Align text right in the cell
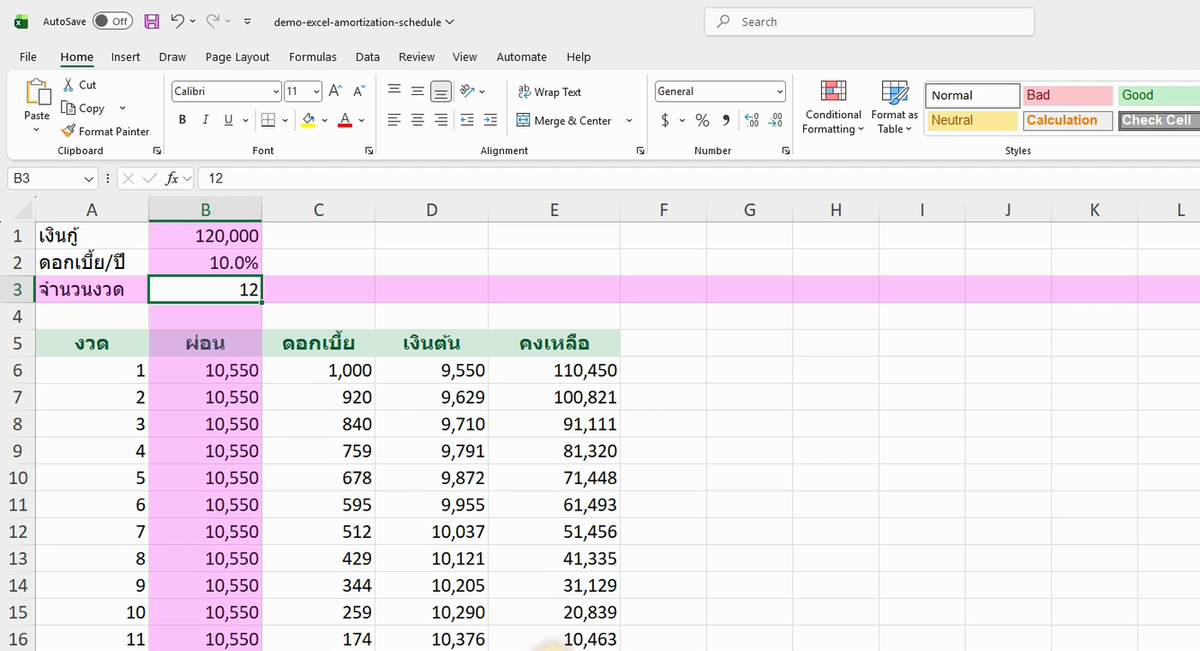The image size is (1200, 651). [x=441, y=120]
